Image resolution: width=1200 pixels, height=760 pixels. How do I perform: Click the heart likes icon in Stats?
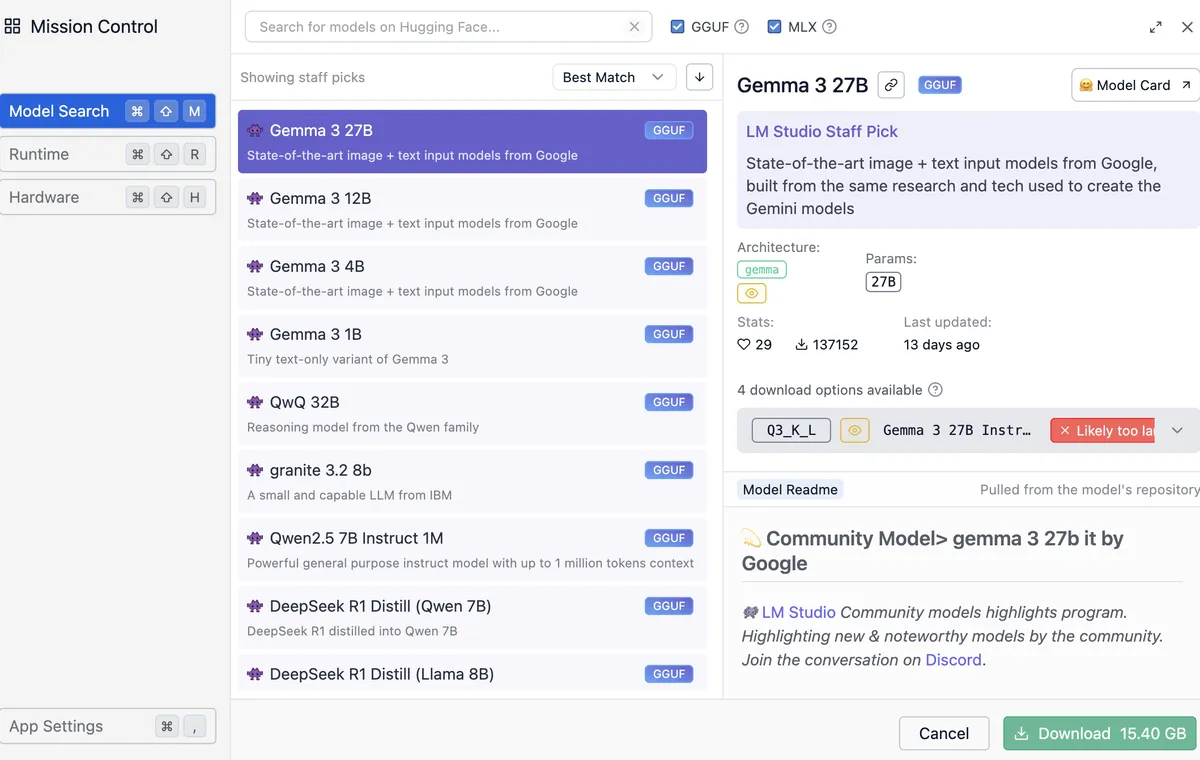click(743, 344)
